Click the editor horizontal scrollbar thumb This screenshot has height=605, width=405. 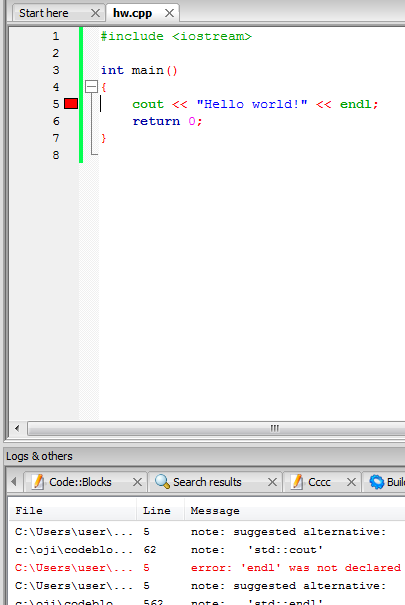coord(217,428)
